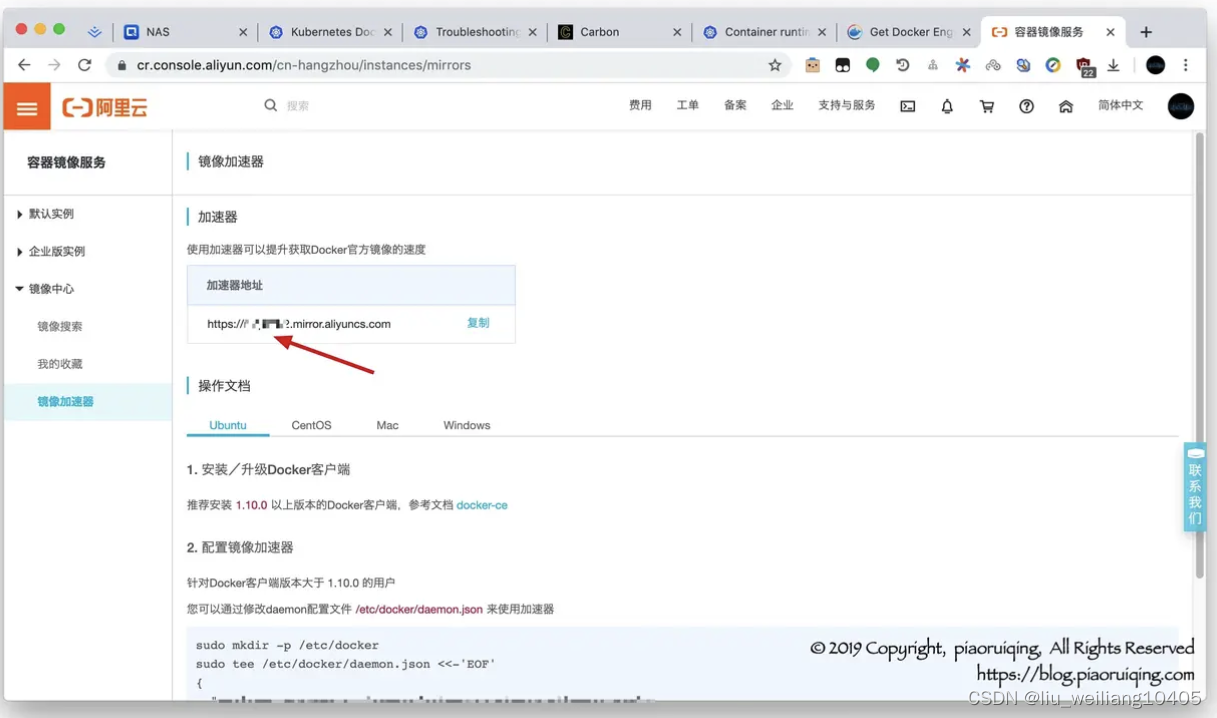
Task: Switch to the Ubuntu documentation tab
Action: click(228, 425)
